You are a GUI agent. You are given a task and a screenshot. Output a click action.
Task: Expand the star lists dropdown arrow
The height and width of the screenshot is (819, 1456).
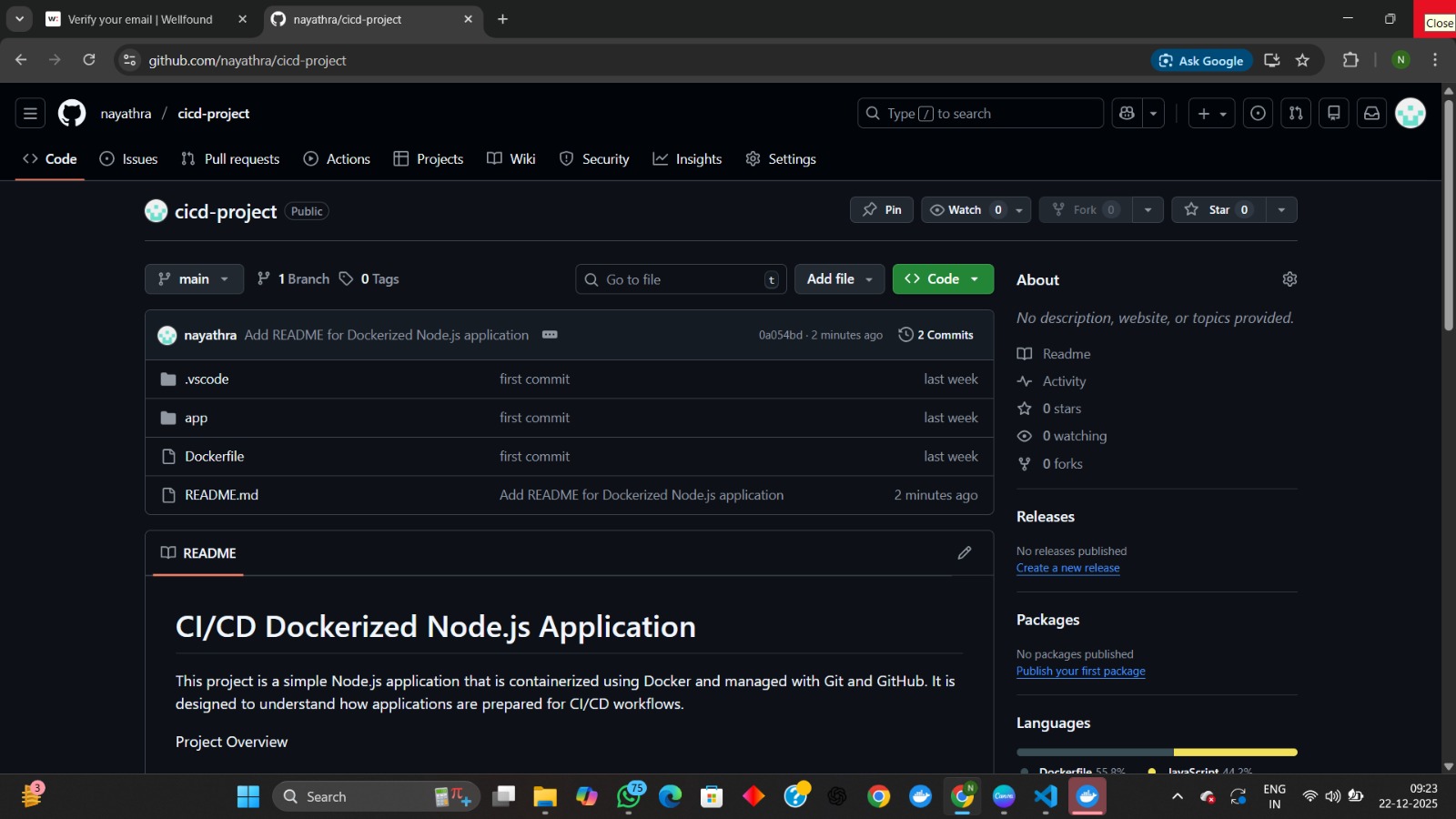1281,210
